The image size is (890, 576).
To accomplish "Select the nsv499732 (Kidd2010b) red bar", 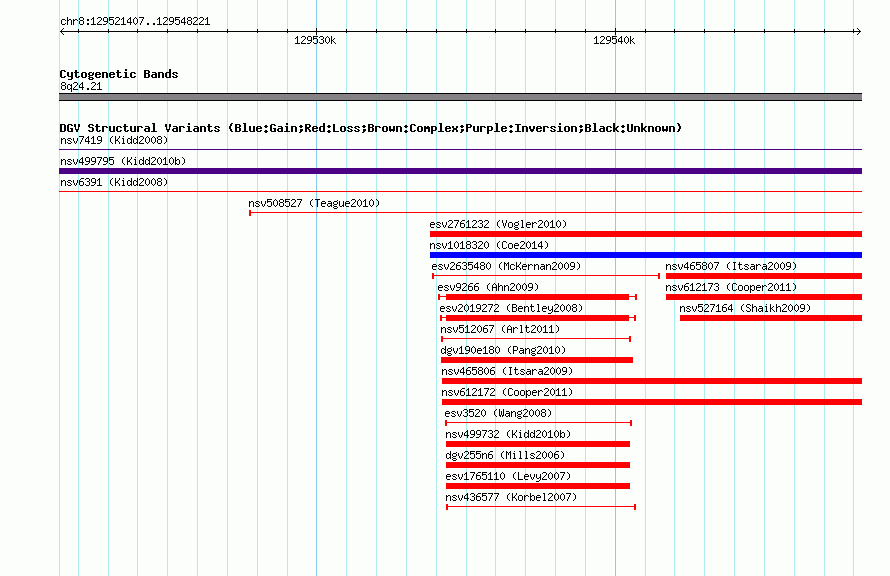I will coord(538,444).
